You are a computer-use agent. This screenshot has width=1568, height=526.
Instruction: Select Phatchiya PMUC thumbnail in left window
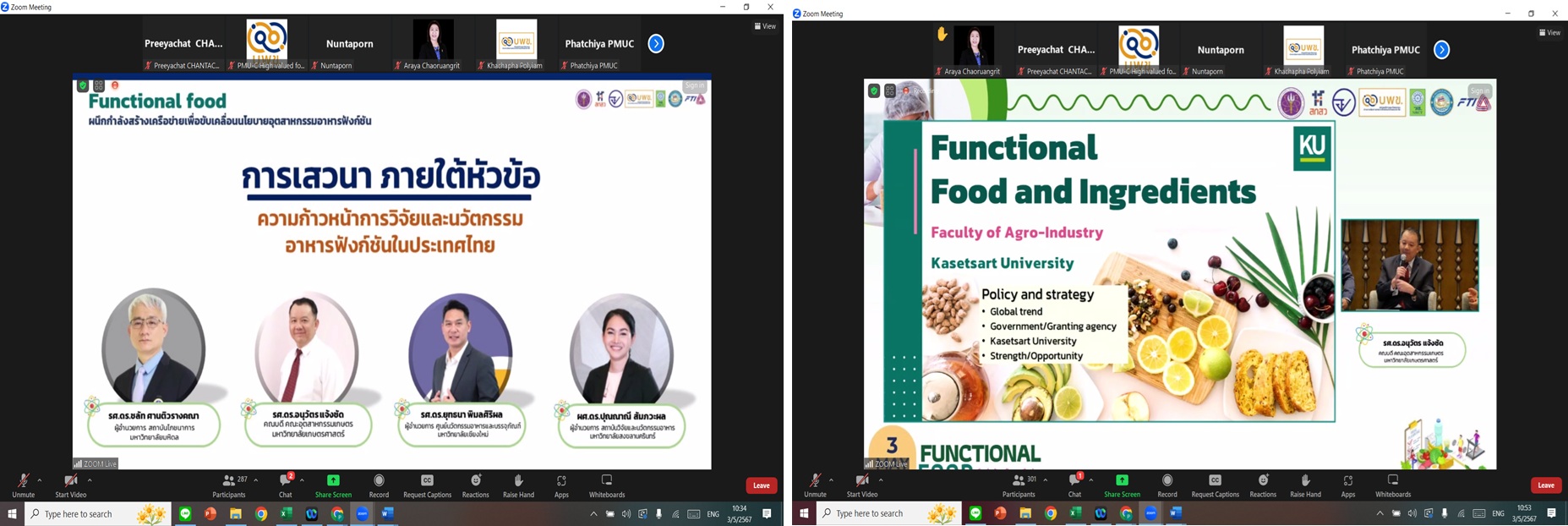599,45
